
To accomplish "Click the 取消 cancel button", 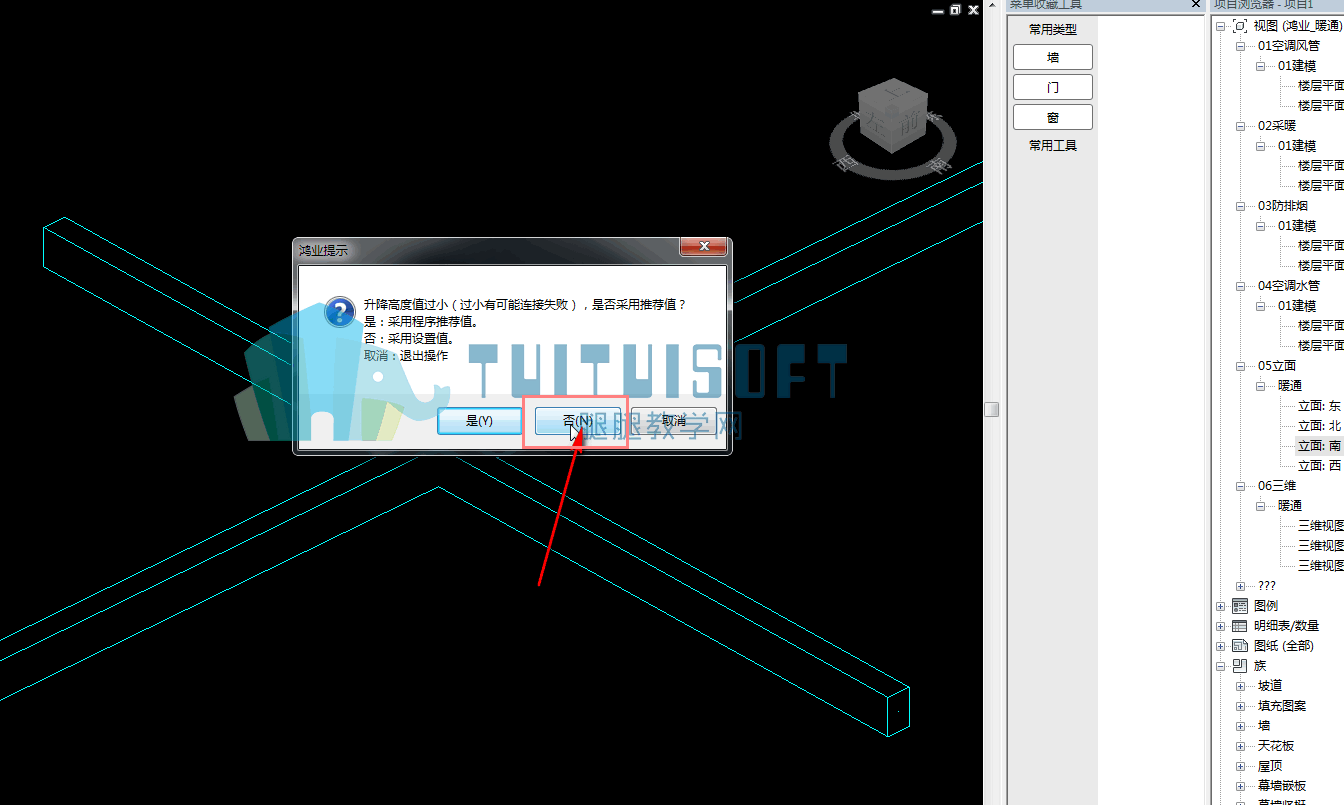I will pyautogui.click(x=674, y=421).
